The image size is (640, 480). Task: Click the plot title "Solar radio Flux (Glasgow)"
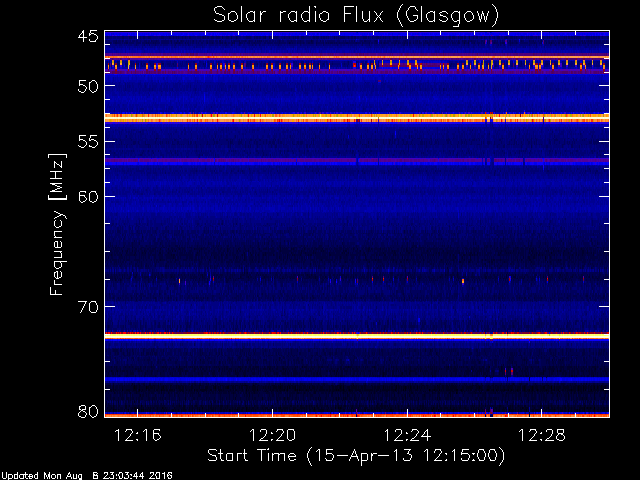(x=356, y=15)
